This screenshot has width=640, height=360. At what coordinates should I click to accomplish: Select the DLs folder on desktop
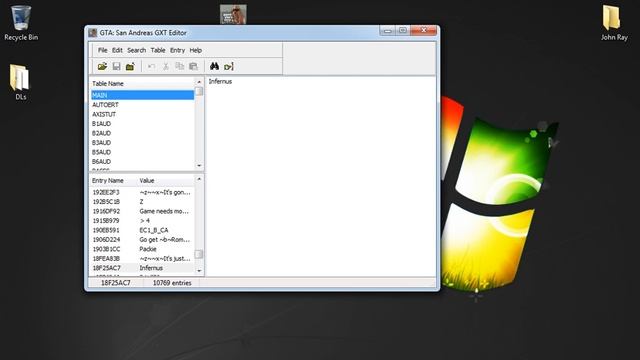20,82
